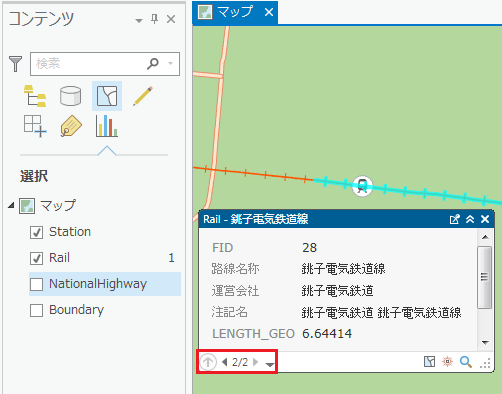
Task: Switch to the マップ view tab
Action: coord(235,12)
